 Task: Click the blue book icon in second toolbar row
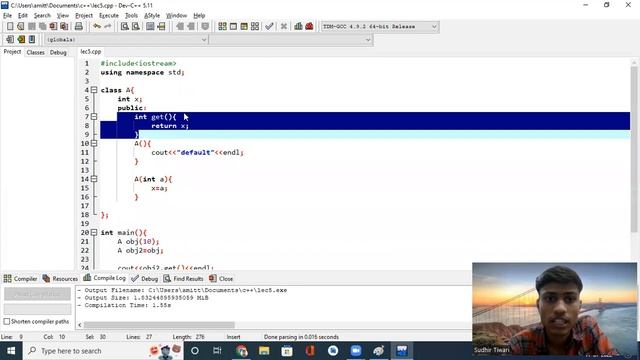pos(32,40)
